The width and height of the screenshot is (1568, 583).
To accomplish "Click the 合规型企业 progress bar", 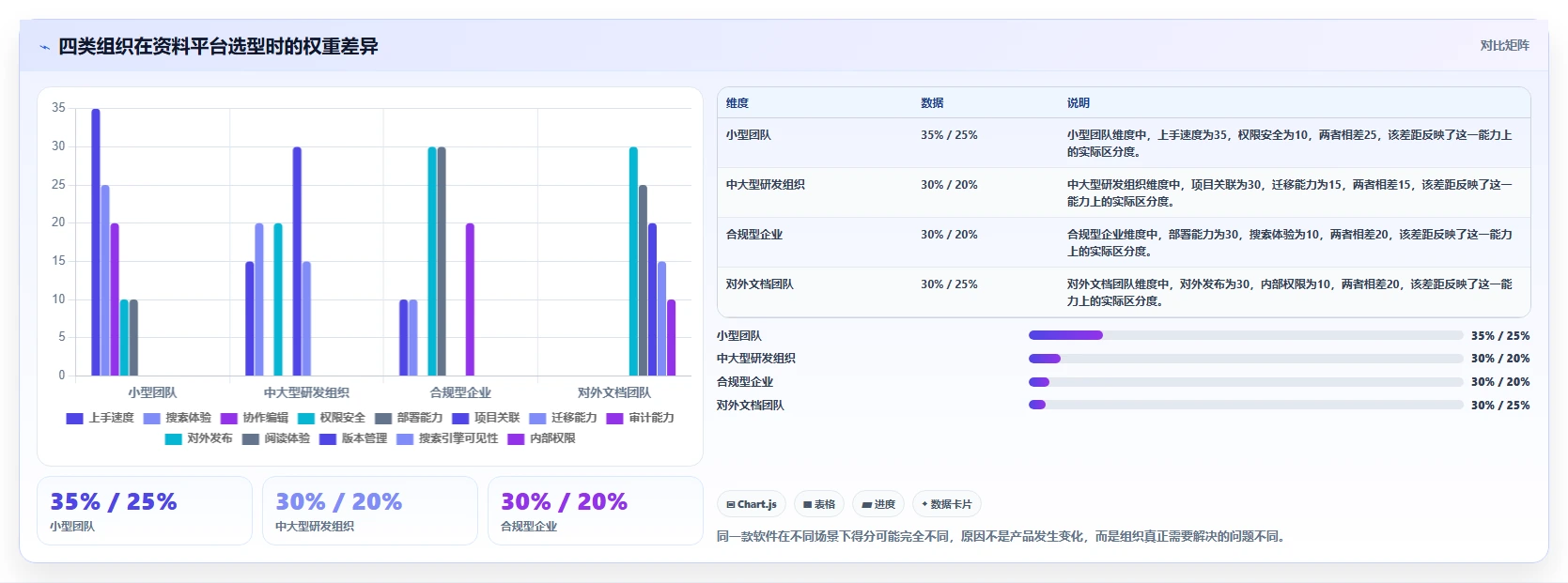I will (1246, 382).
